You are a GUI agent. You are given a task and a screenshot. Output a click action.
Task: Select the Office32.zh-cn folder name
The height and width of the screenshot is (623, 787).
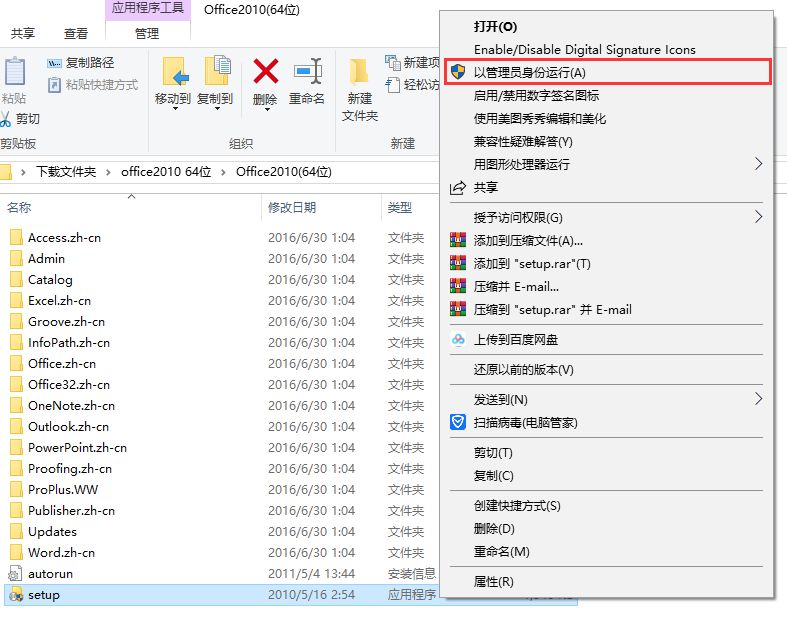click(x=69, y=385)
